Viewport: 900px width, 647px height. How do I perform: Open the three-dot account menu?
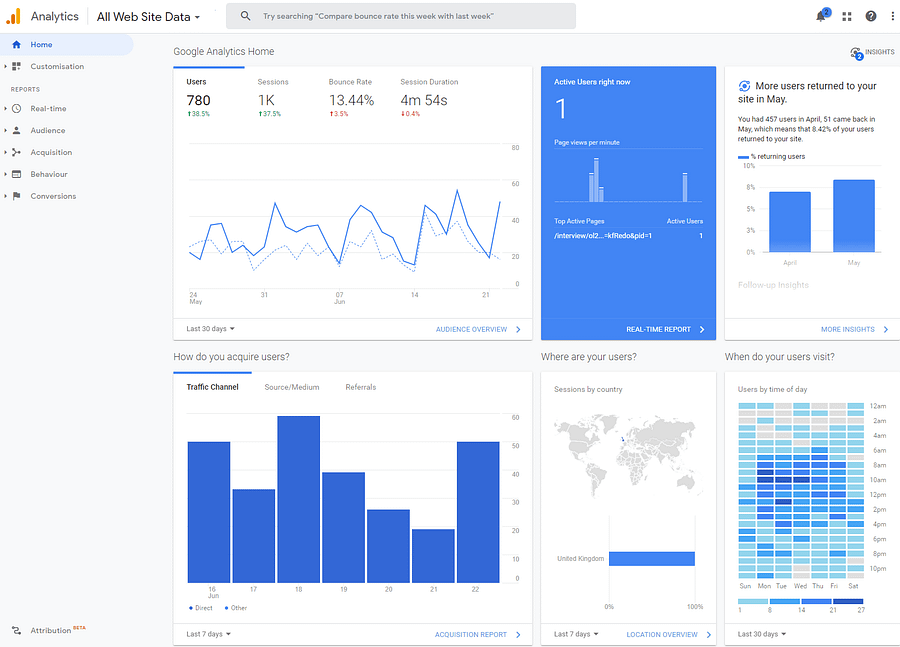coord(892,16)
